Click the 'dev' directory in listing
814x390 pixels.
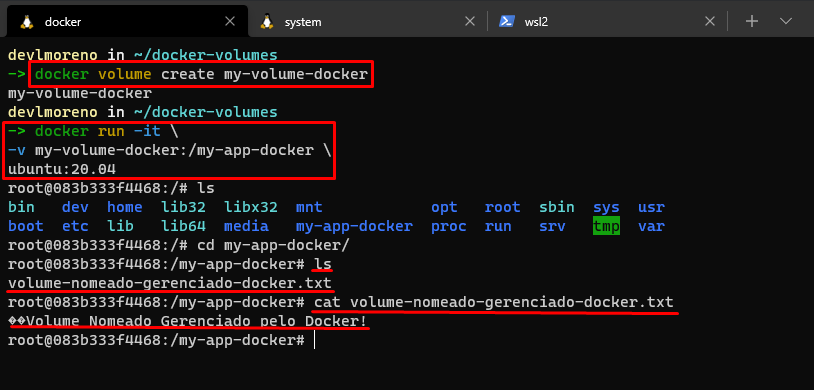(75, 207)
